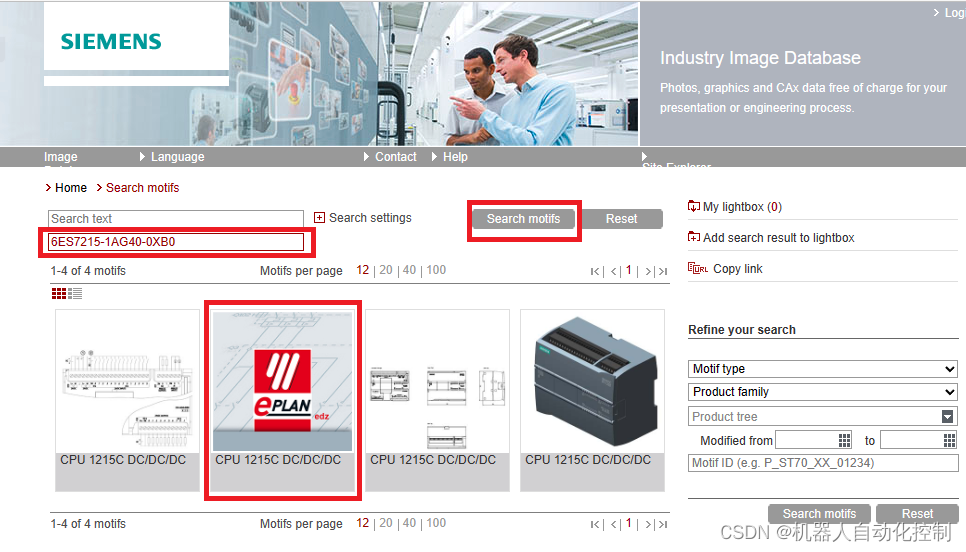Expand the Search settings plus box
This screenshot has width=966, height=552.
(320, 218)
